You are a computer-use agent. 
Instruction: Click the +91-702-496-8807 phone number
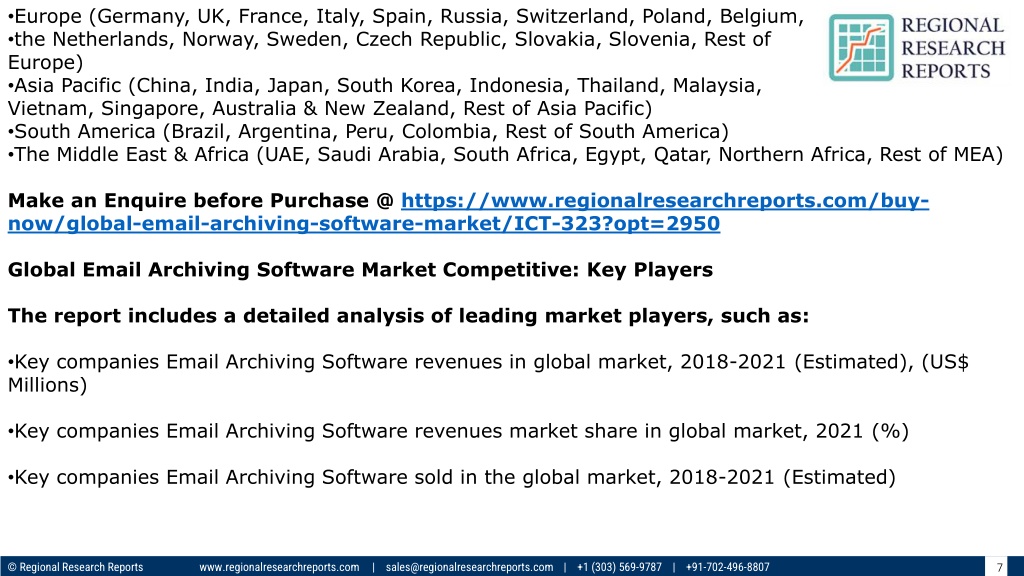pyautogui.click(x=728, y=567)
